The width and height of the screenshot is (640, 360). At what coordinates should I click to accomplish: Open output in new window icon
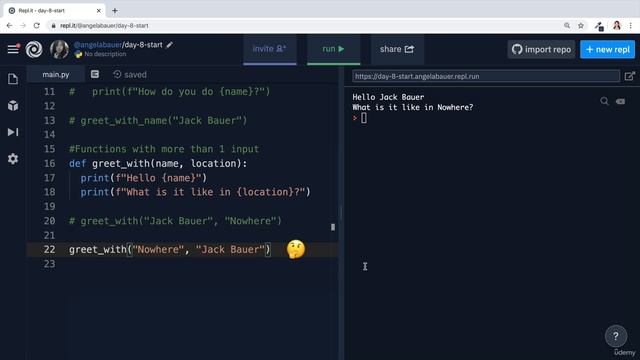629,76
